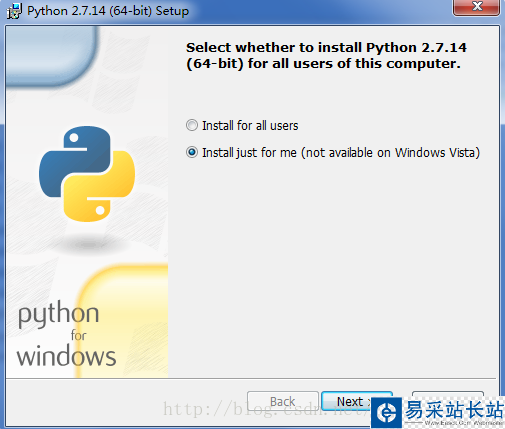Click the yellow rounded square decoration

122,321
